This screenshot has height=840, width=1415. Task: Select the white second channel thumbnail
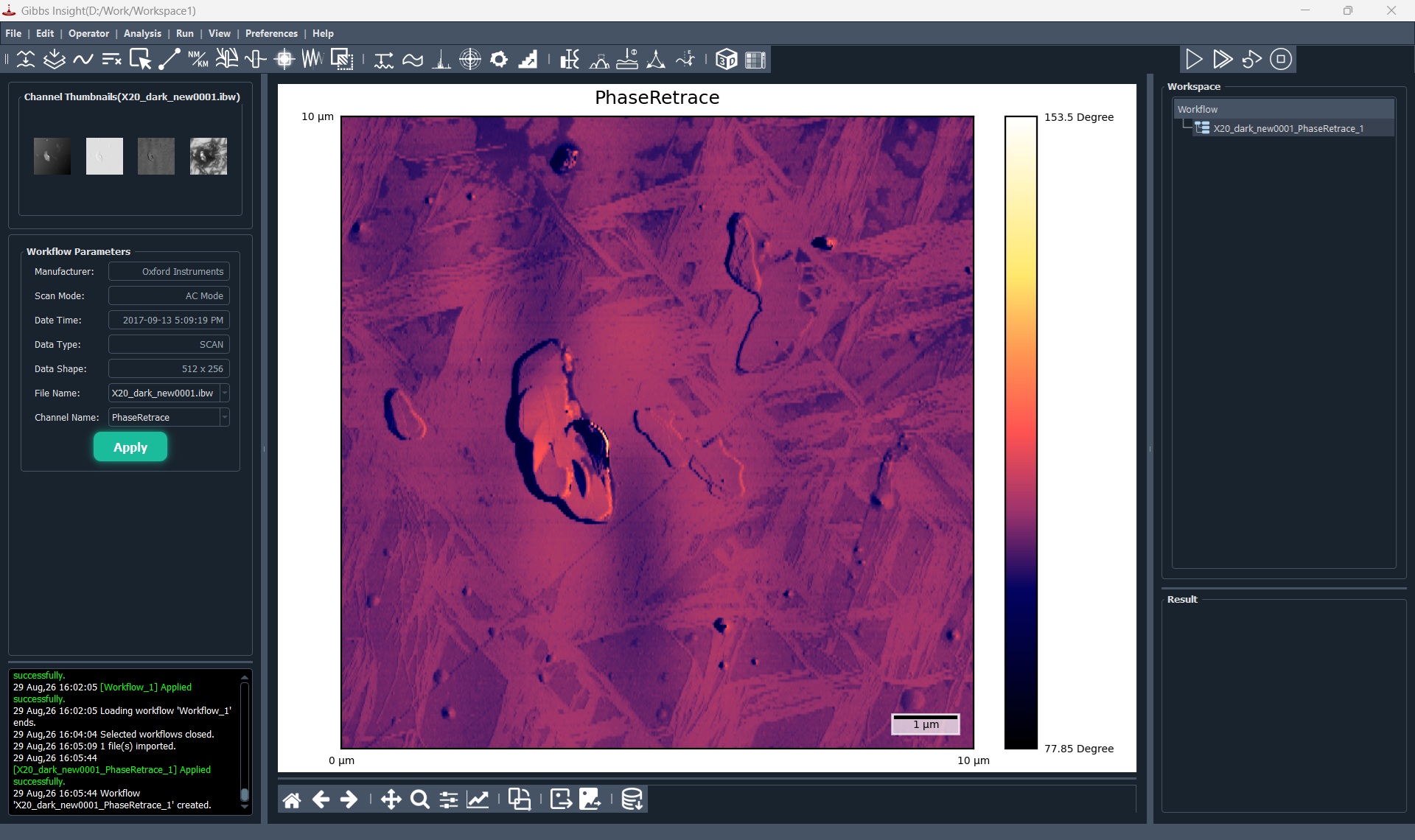[105, 156]
